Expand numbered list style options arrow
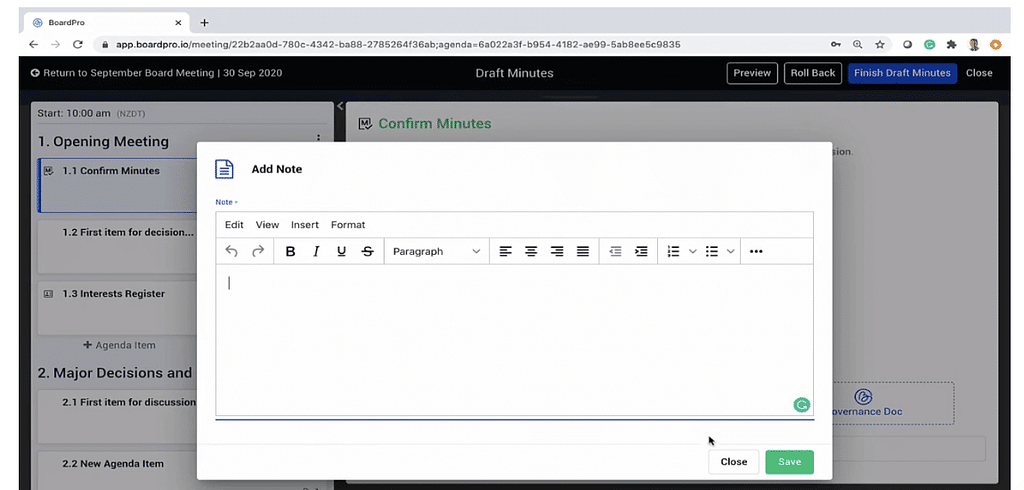The image size is (1024, 490). coord(692,251)
